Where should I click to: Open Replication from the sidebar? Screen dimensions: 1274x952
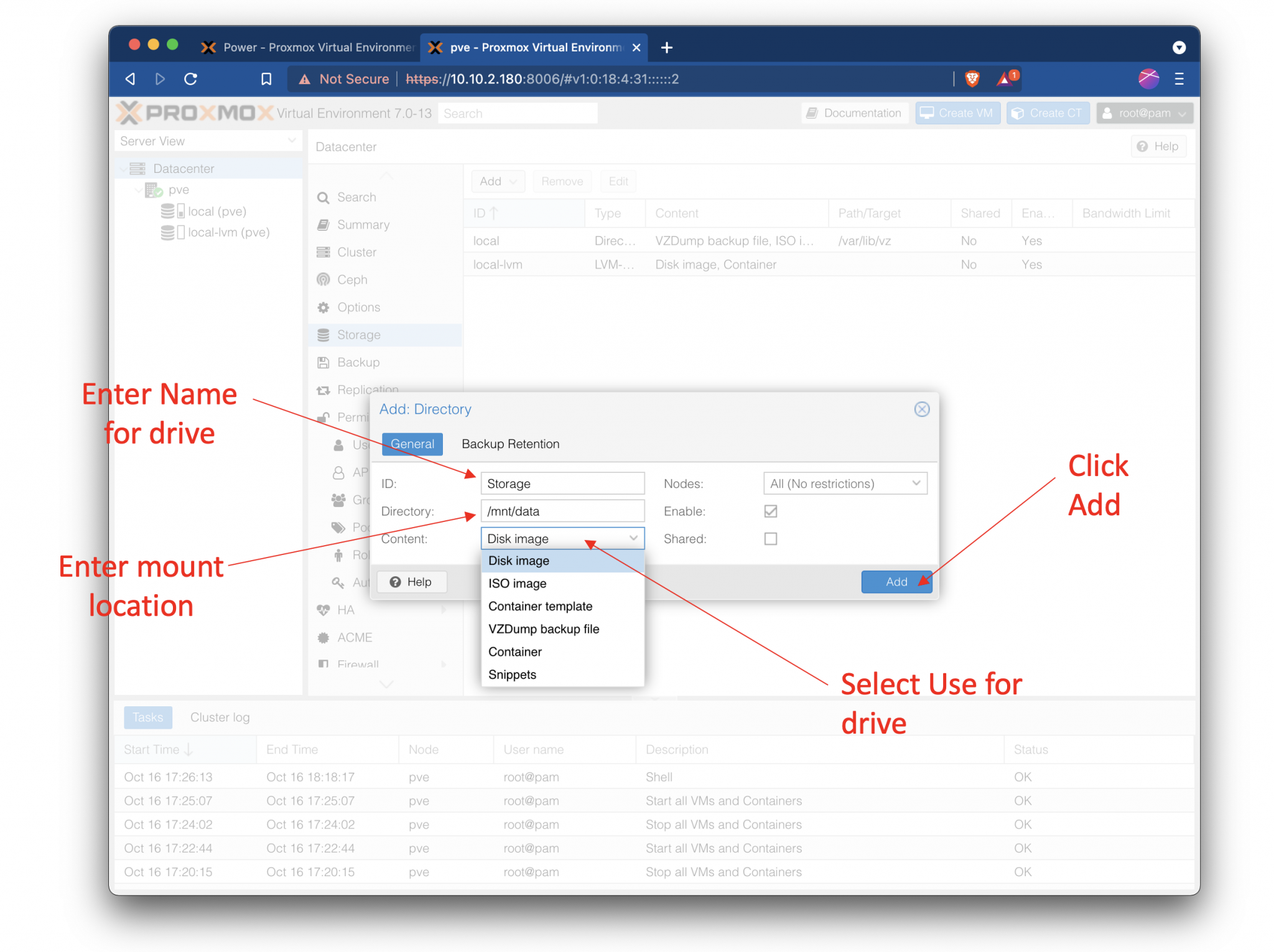[x=324, y=390]
